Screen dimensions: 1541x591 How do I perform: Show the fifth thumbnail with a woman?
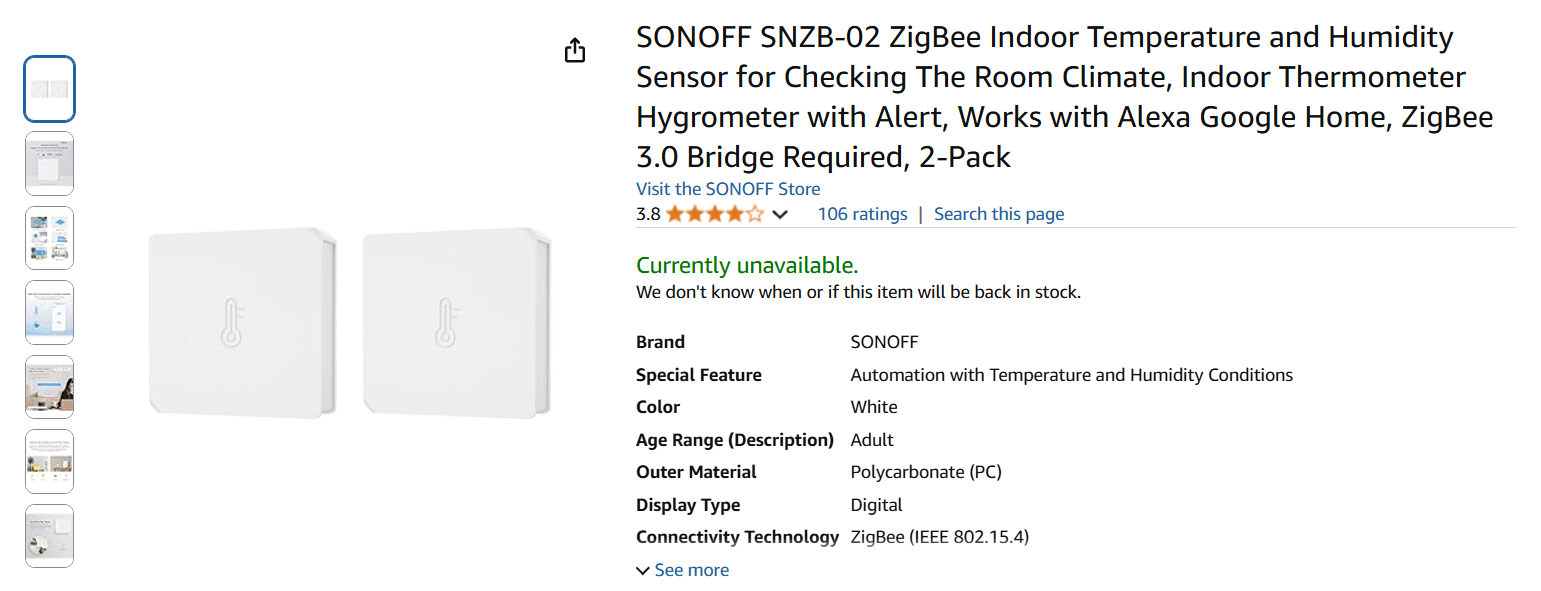[x=49, y=387]
